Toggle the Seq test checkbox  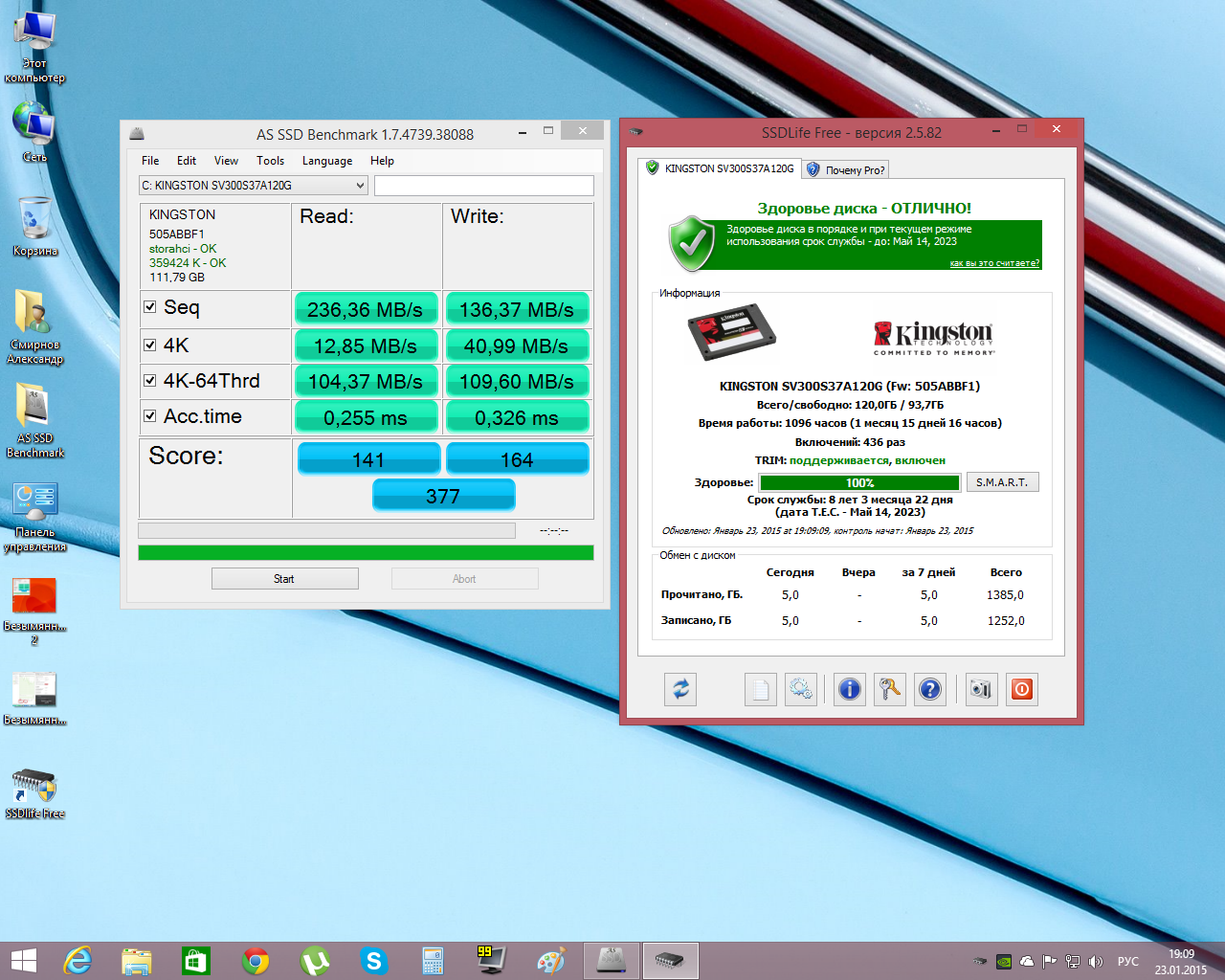149,307
